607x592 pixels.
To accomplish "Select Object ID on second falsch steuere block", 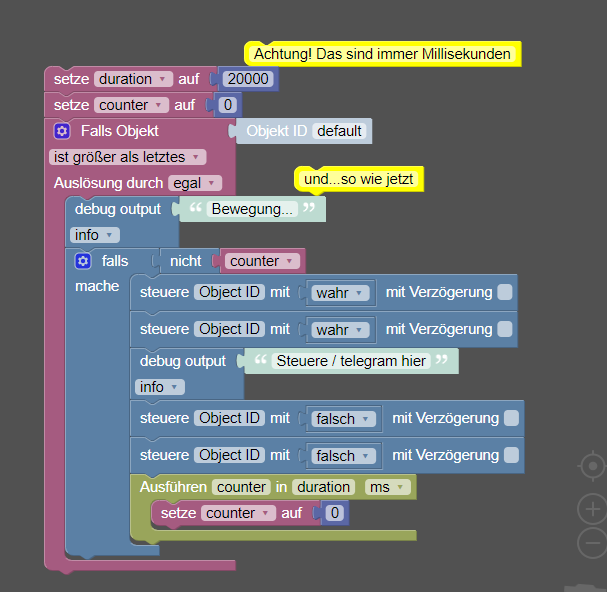I will (x=229, y=455).
